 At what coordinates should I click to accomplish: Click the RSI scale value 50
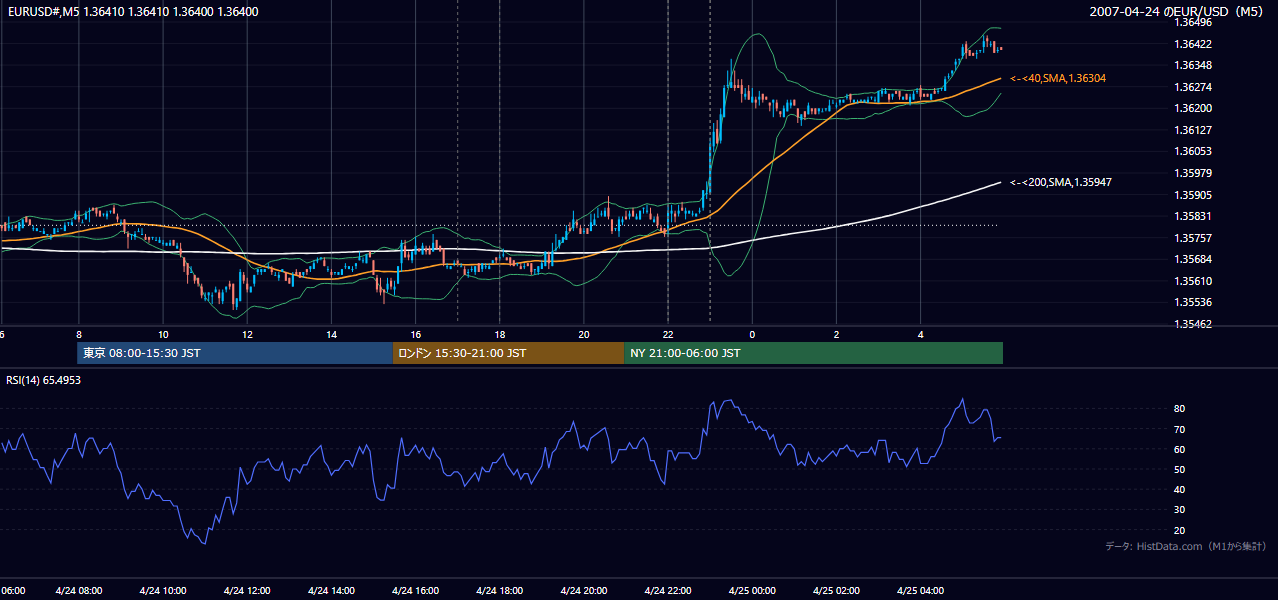tap(1180, 469)
